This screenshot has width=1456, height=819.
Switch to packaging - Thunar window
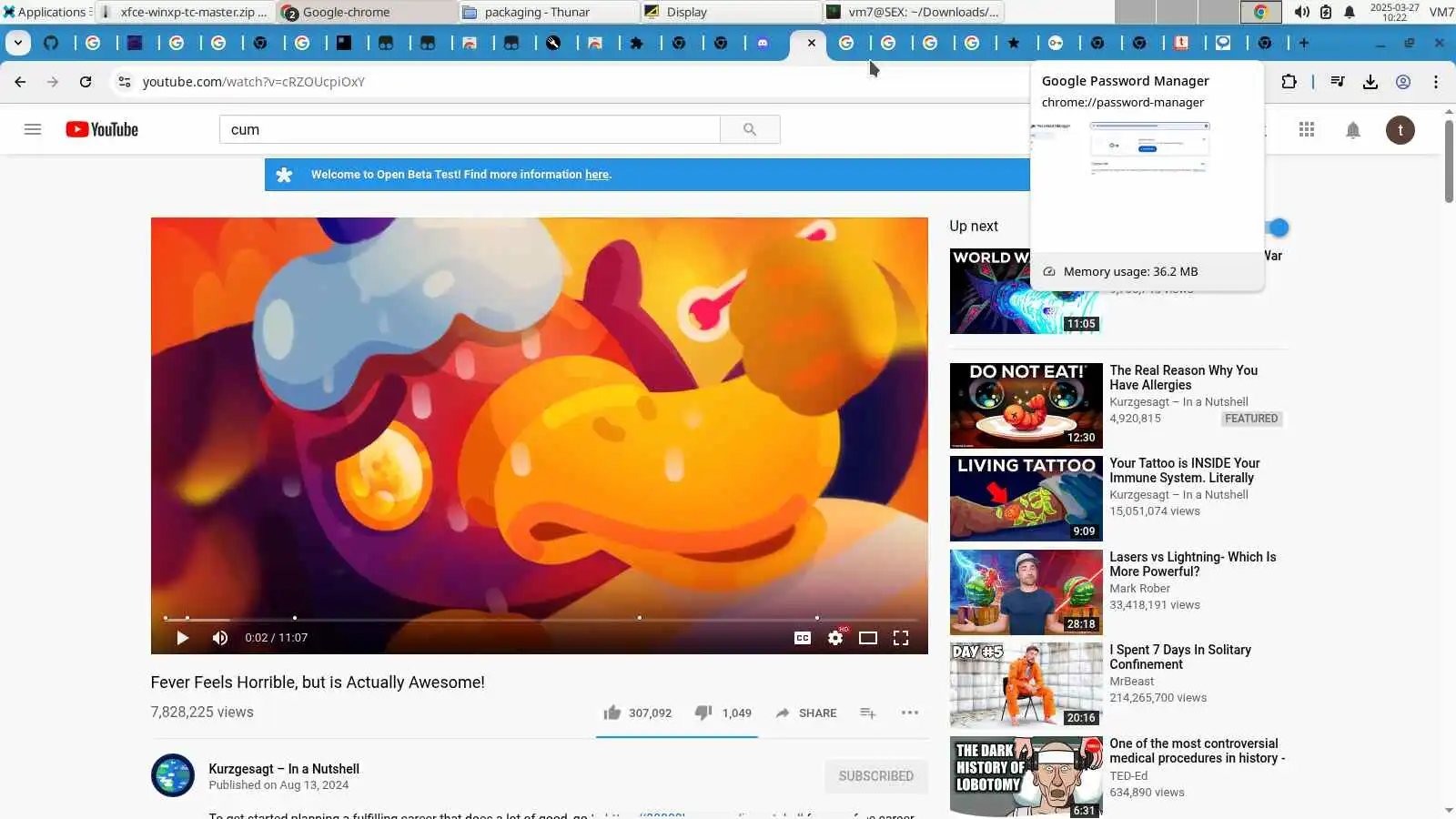549,12
